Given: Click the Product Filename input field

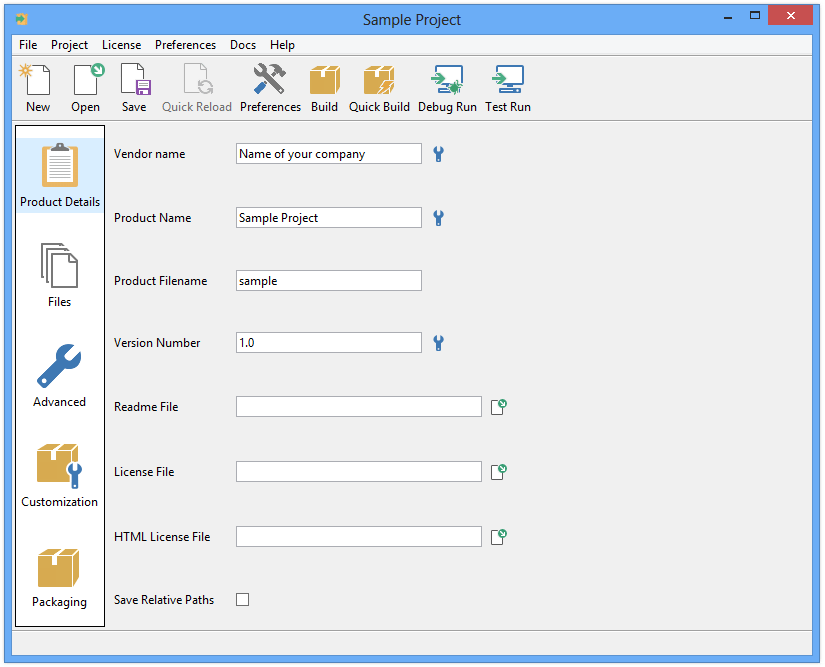Looking at the screenshot, I should 329,281.
